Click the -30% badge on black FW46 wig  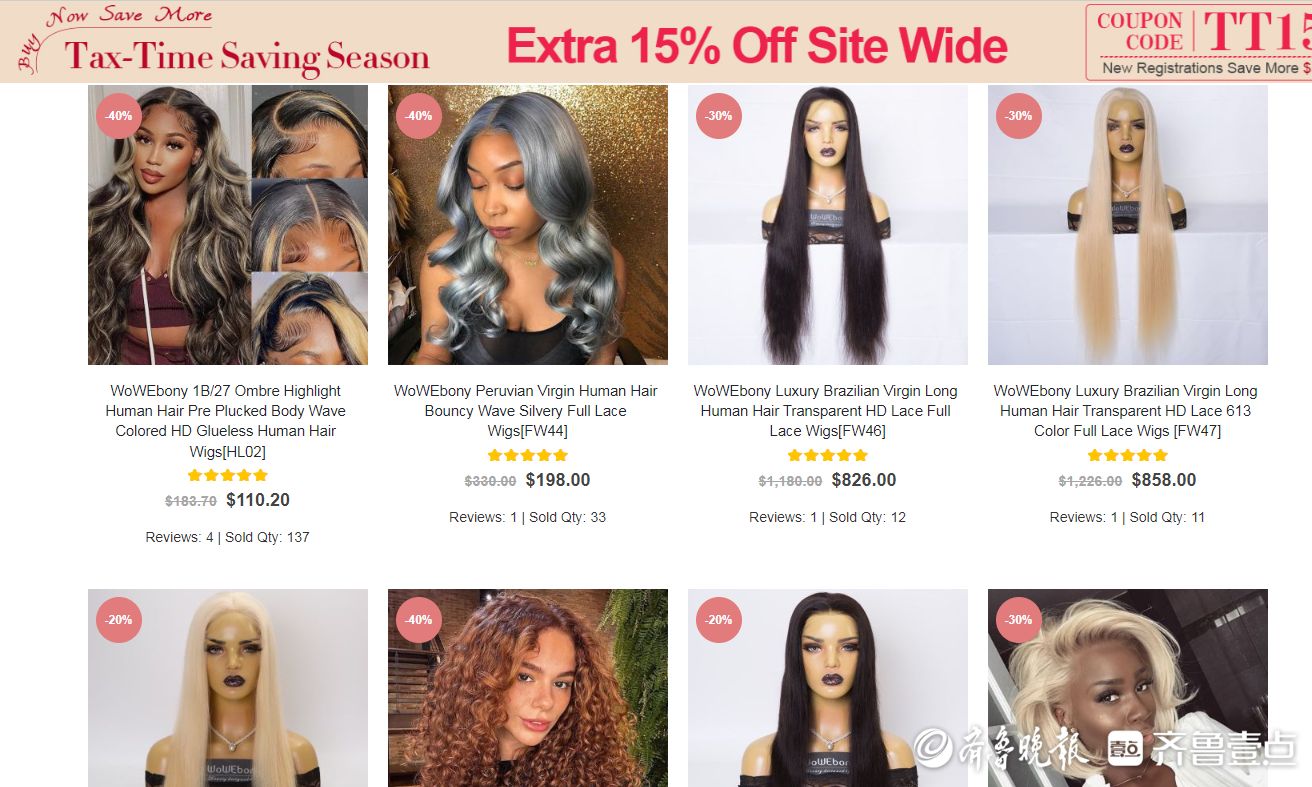pyautogui.click(x=719, y=116)
